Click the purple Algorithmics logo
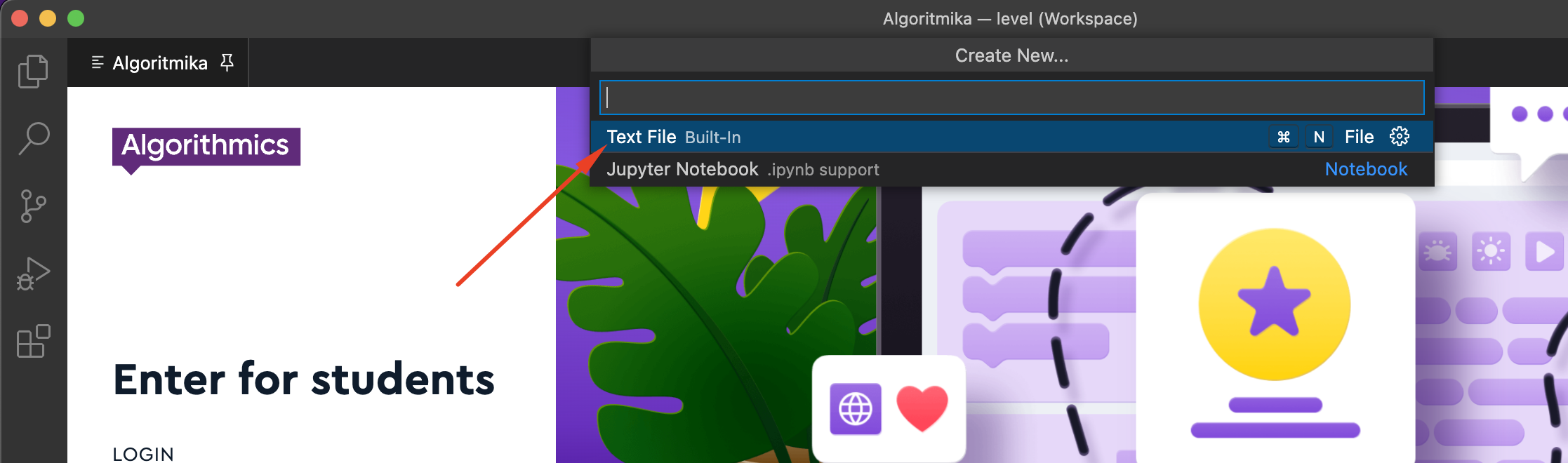 click(206, 147)
